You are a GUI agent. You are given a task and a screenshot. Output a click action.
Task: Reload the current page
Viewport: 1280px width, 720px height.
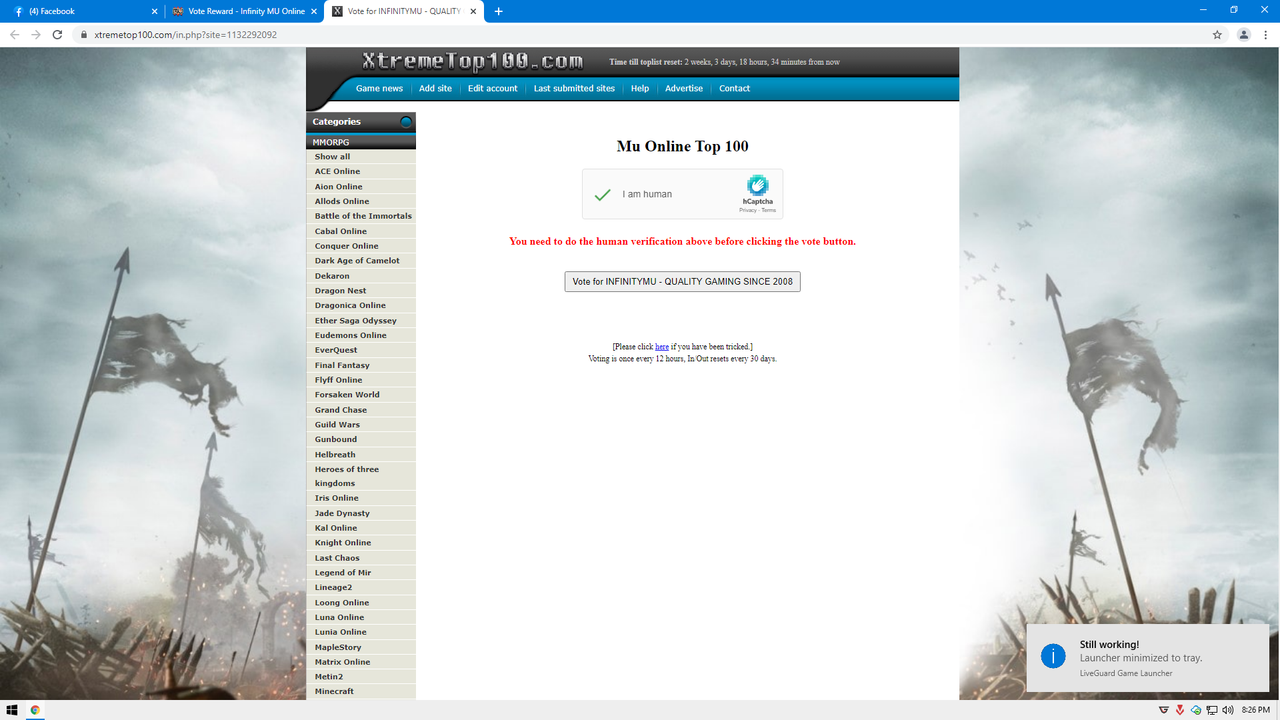pos(58,34)
